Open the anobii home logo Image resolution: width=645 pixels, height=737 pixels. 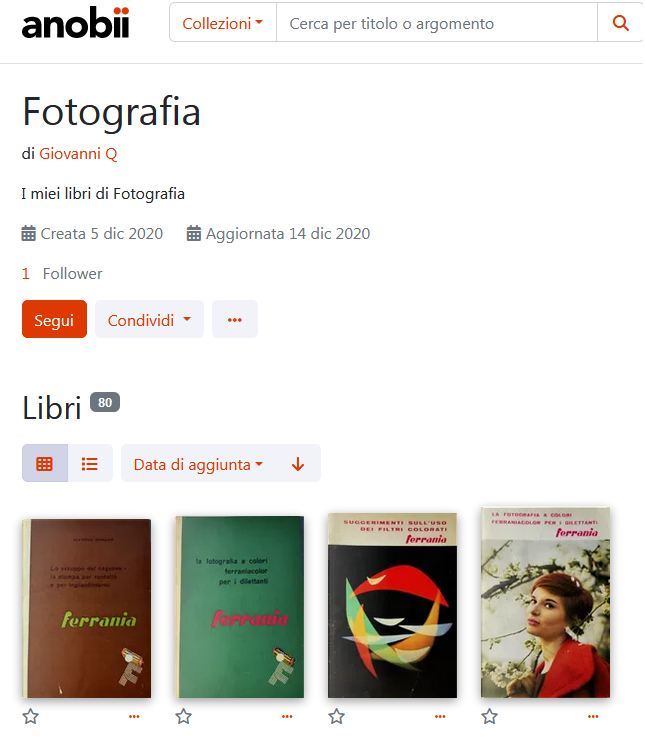click(x=75, y=23)
